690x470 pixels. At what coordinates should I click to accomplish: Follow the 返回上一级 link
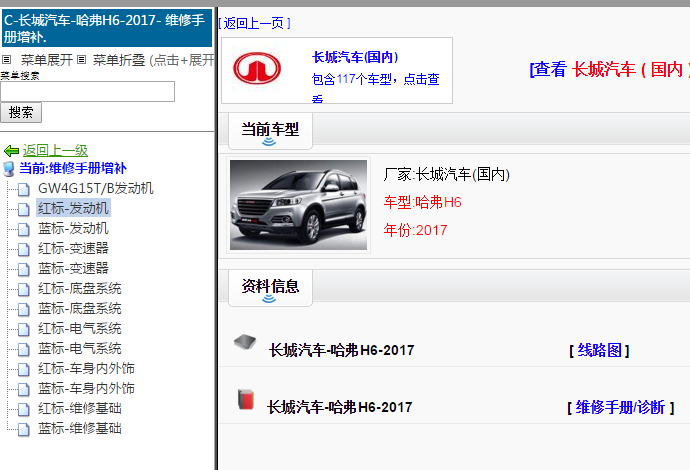point(55,151)
